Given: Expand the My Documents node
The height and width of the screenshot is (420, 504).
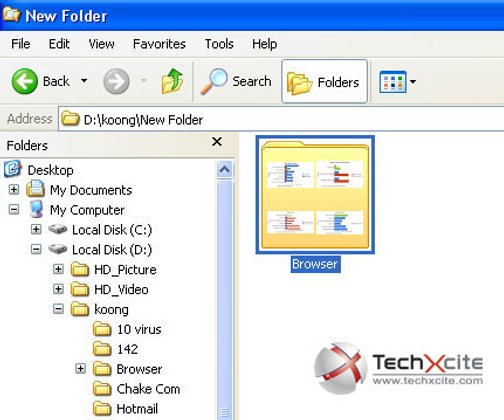Looking at the screenshot, I should click(x=14, y=190).
